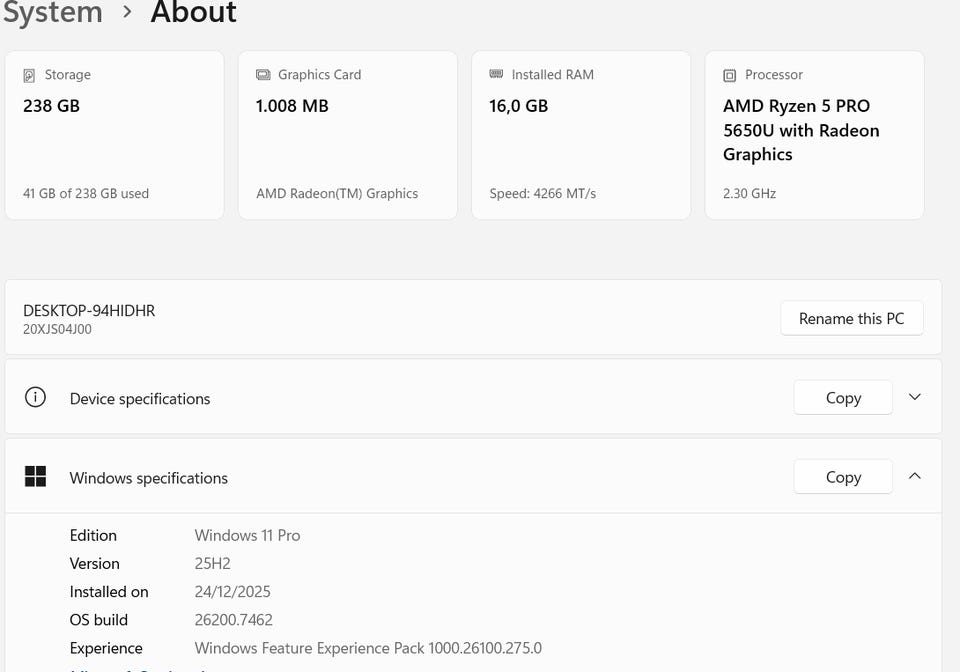Open the Storage 238 GB card
Screen dimensions: 960x672
[x=114, y=135]
